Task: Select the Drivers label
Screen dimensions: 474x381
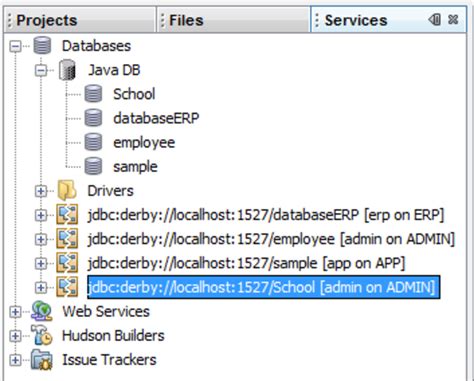Action: click(110, 191)
